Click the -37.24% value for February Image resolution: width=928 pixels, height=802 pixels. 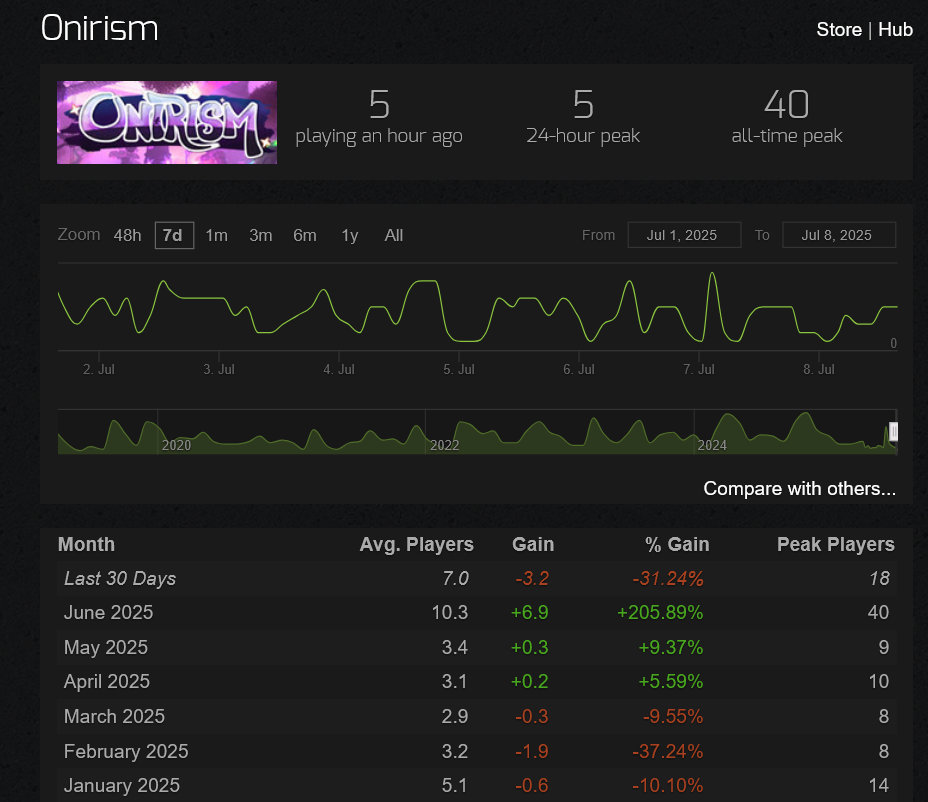(668, 752)
